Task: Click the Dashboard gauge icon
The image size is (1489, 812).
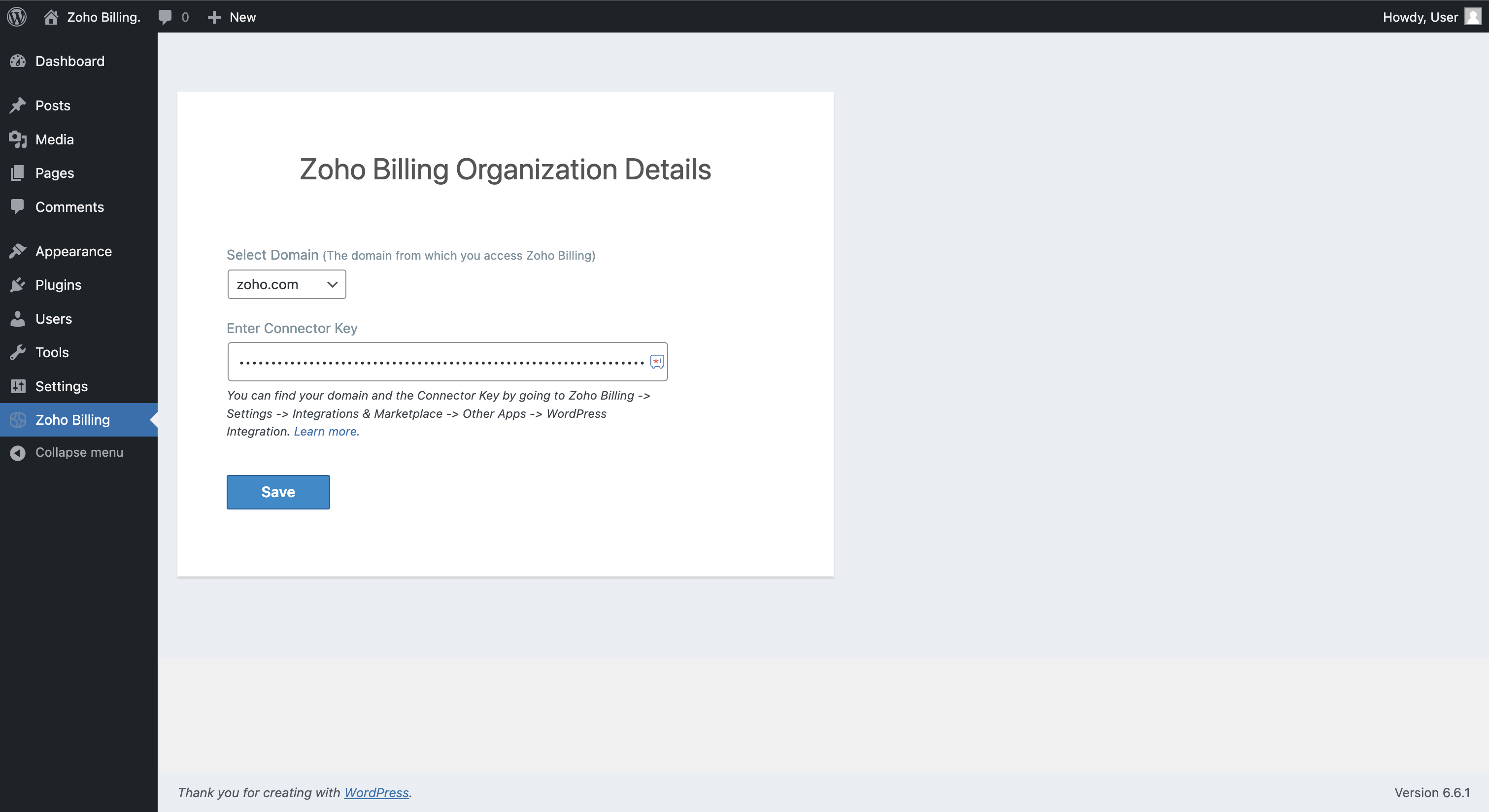Action: click(x=18, y=61)
